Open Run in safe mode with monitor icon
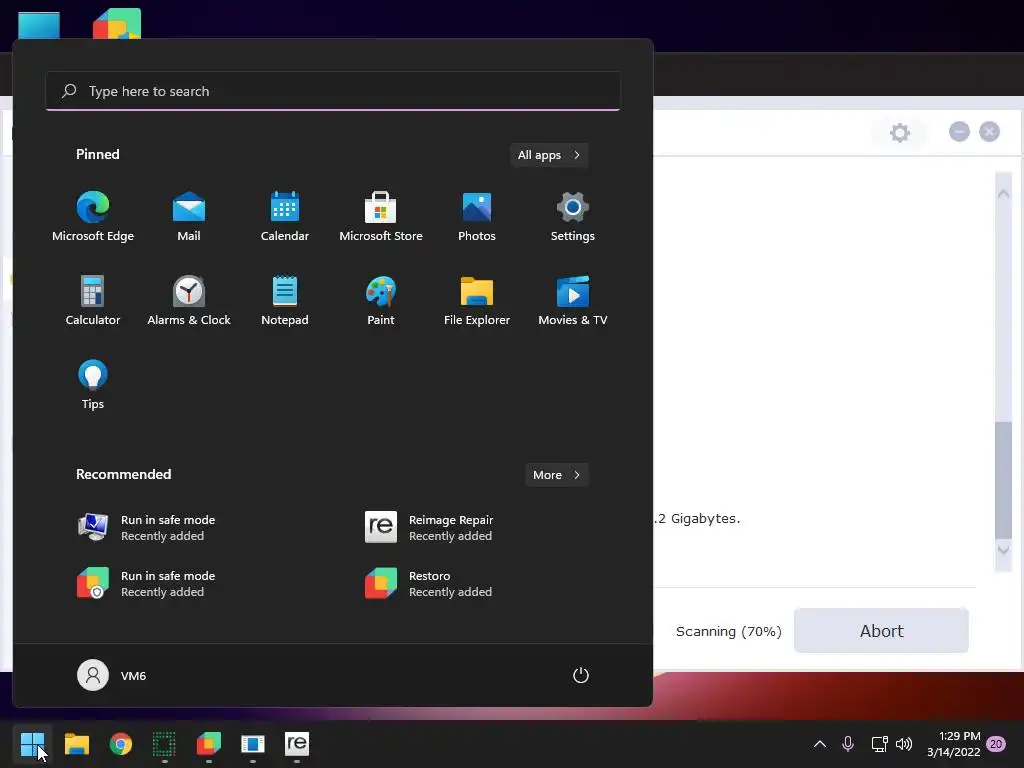This screenshot has width=1024, height=768. pos(147,528)
